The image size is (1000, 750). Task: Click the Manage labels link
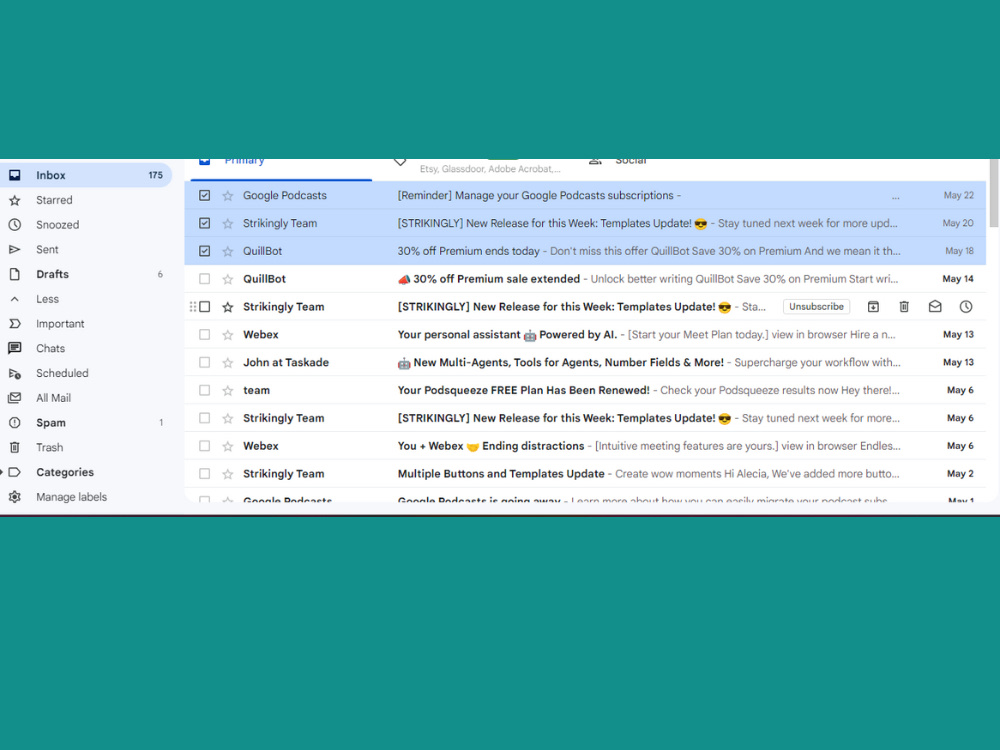(71, 497)
